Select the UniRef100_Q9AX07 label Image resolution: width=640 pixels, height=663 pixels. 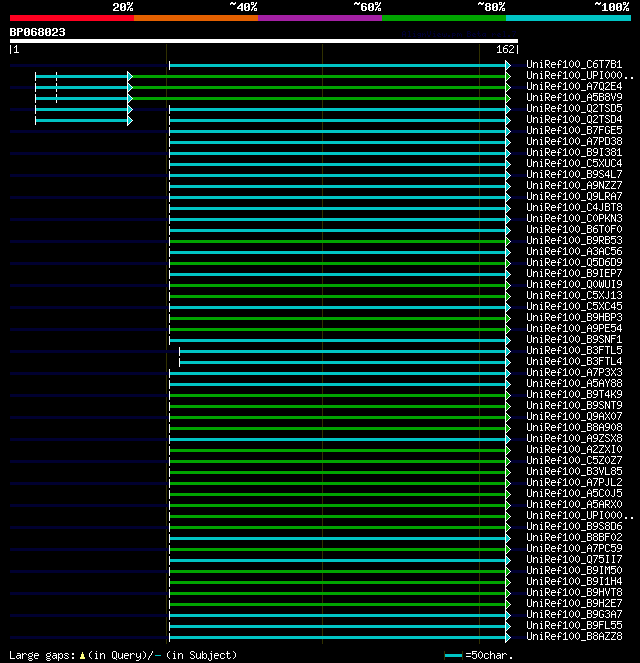coord(574,416)
